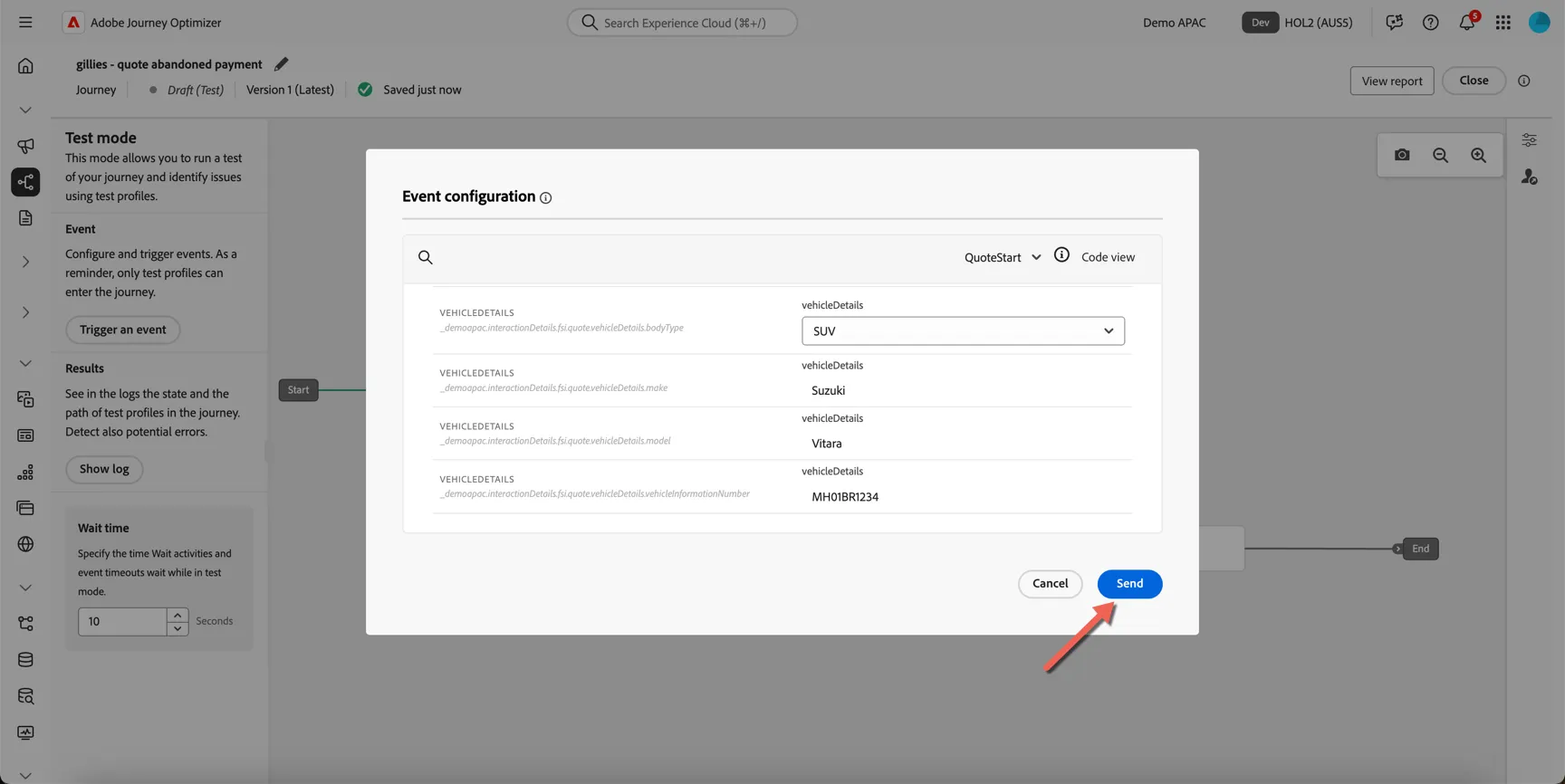
Task: Open canvas settings sliders icon
Action: [1529, 140]
